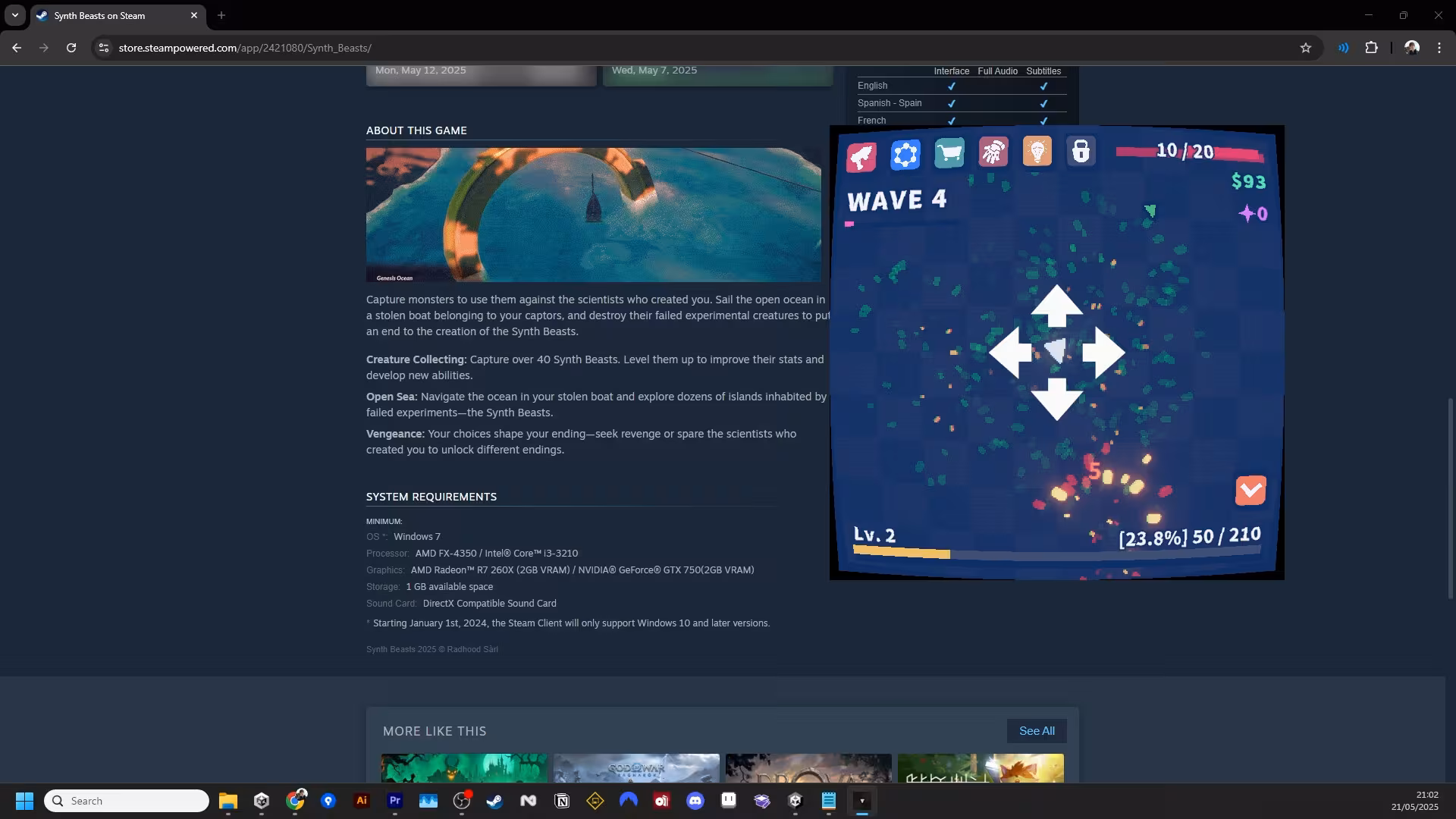1456x819 pixels.
Task: Click the WAVE 4 label
Action: pos(896,200)
